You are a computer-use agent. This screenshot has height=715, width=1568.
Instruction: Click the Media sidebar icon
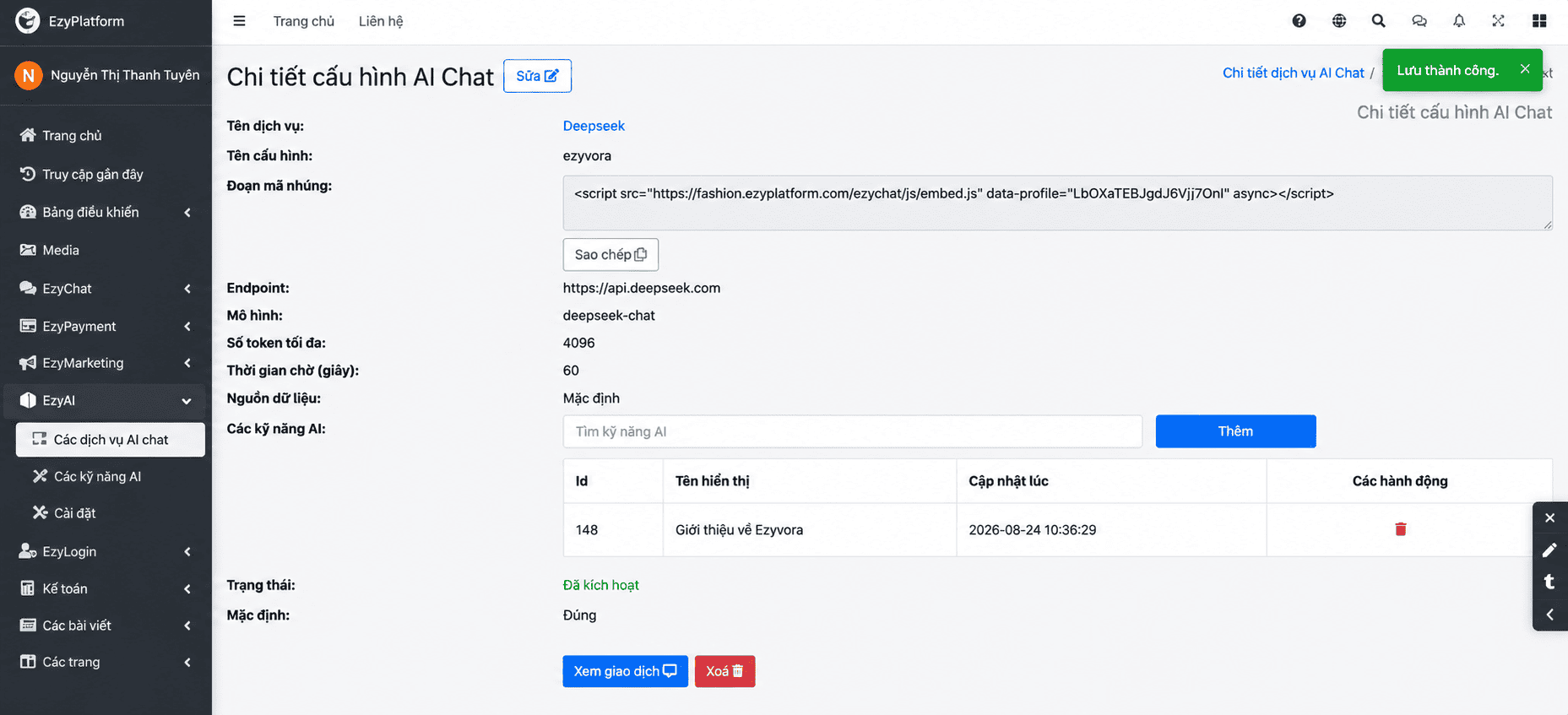click(28, 250)
